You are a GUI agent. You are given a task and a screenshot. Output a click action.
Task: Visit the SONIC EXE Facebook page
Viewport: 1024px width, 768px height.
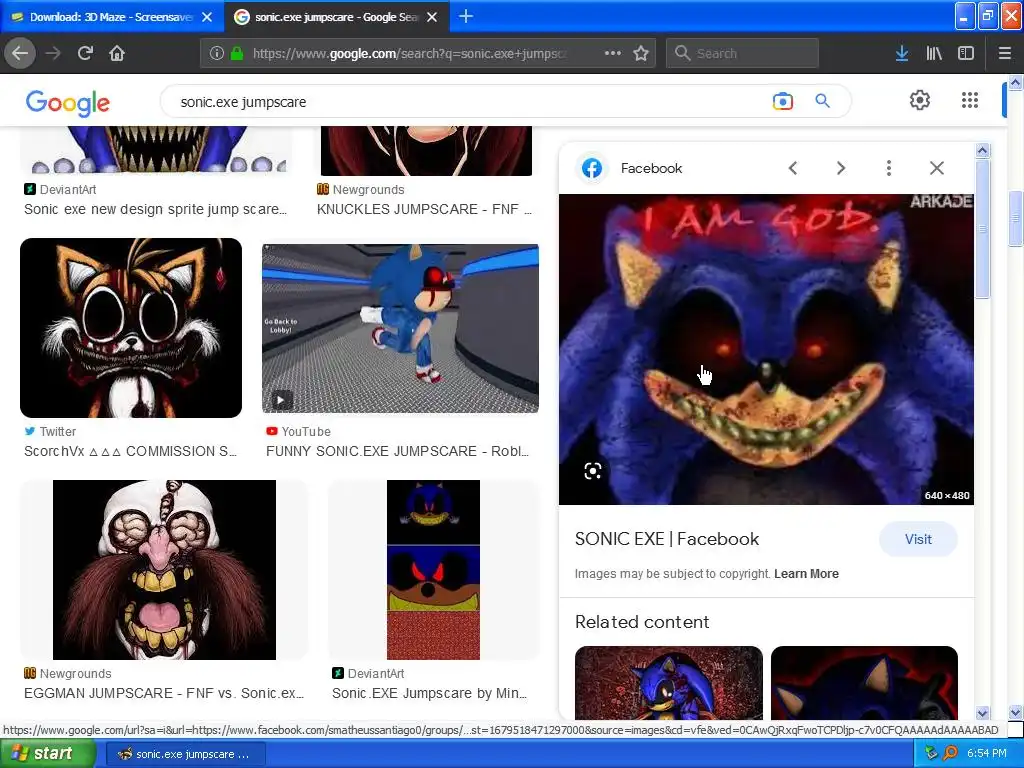tap(918, 539)
